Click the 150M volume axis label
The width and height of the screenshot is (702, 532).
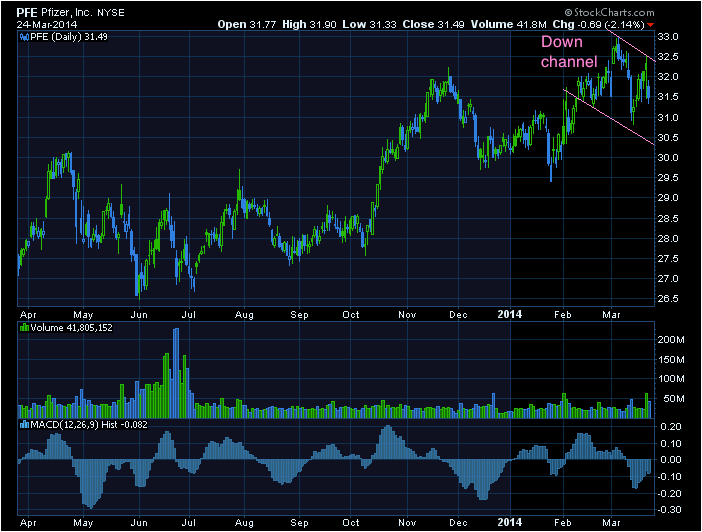(x=671, y=360)
